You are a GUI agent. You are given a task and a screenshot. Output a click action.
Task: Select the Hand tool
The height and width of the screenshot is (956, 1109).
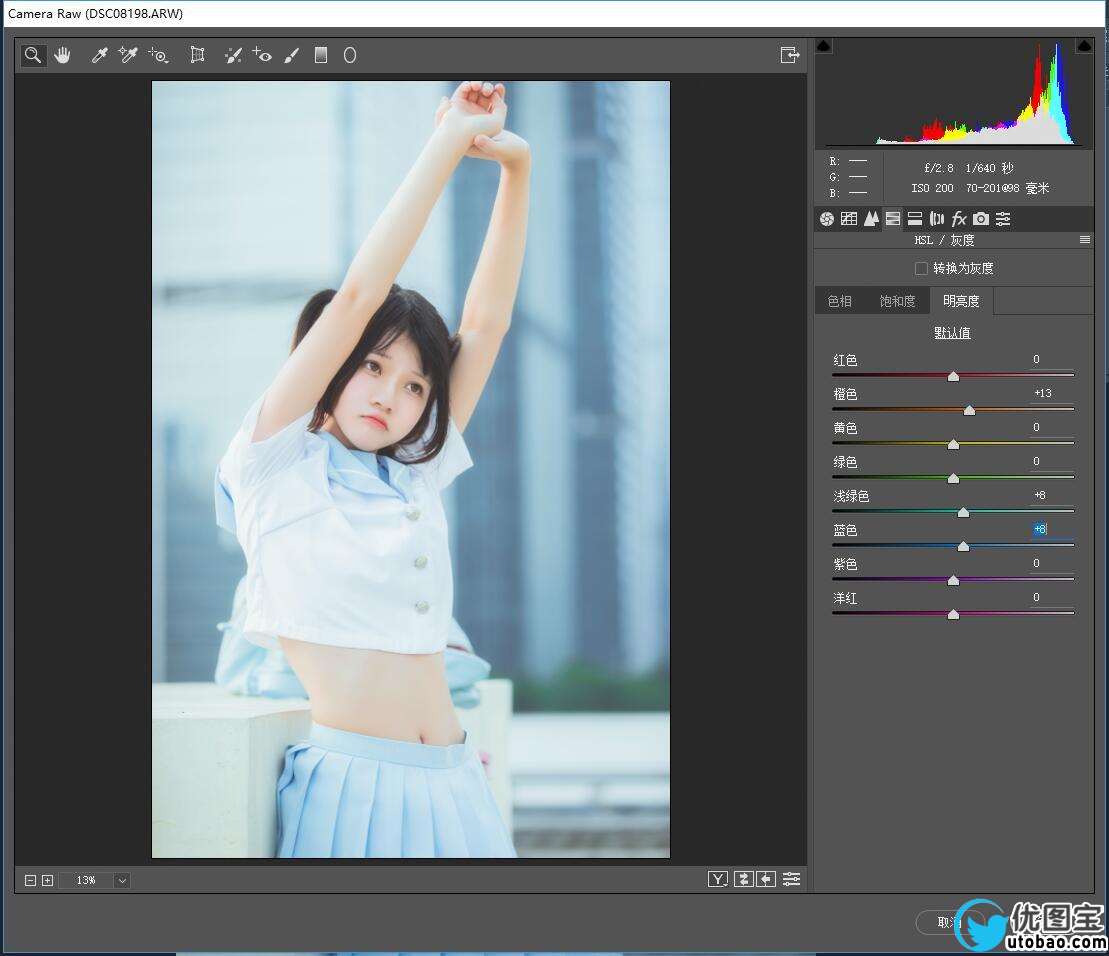tap(62, 55)
